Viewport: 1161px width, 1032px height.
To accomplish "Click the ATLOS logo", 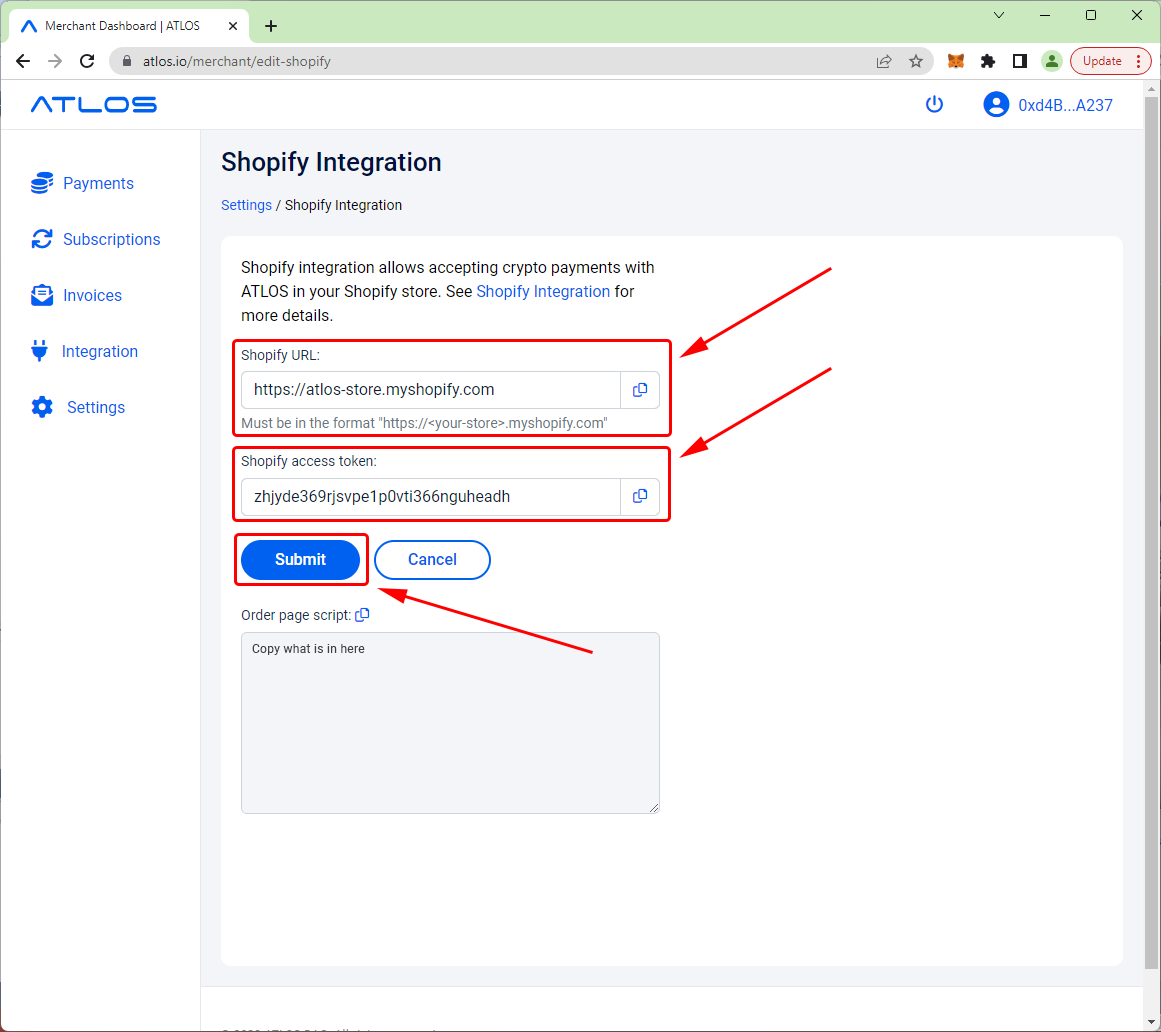I will point(93,104).
